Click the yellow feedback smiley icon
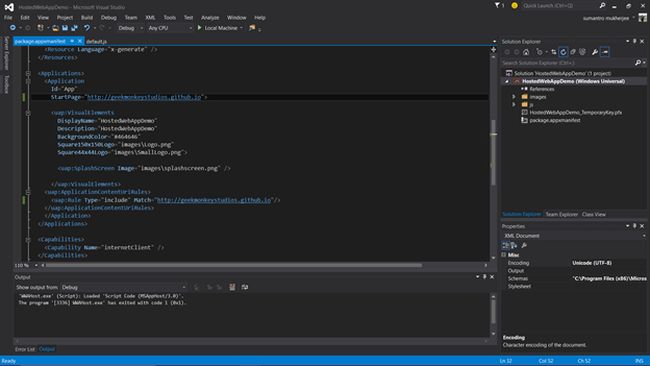The width and height of the screenshot is (650, 366). [514, 5]
